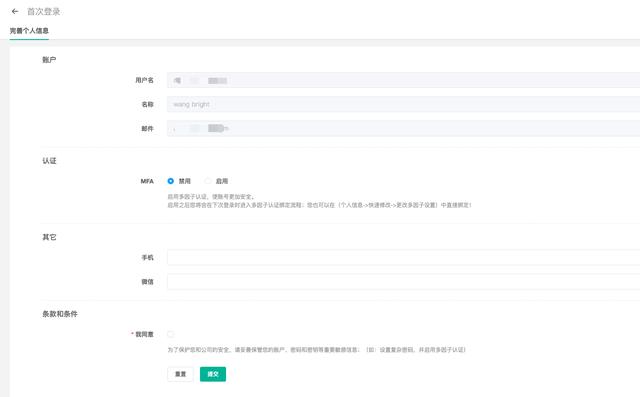640x397 pixels.
Task: Tick the 我同意 checkbox
Action: [171, 334]
